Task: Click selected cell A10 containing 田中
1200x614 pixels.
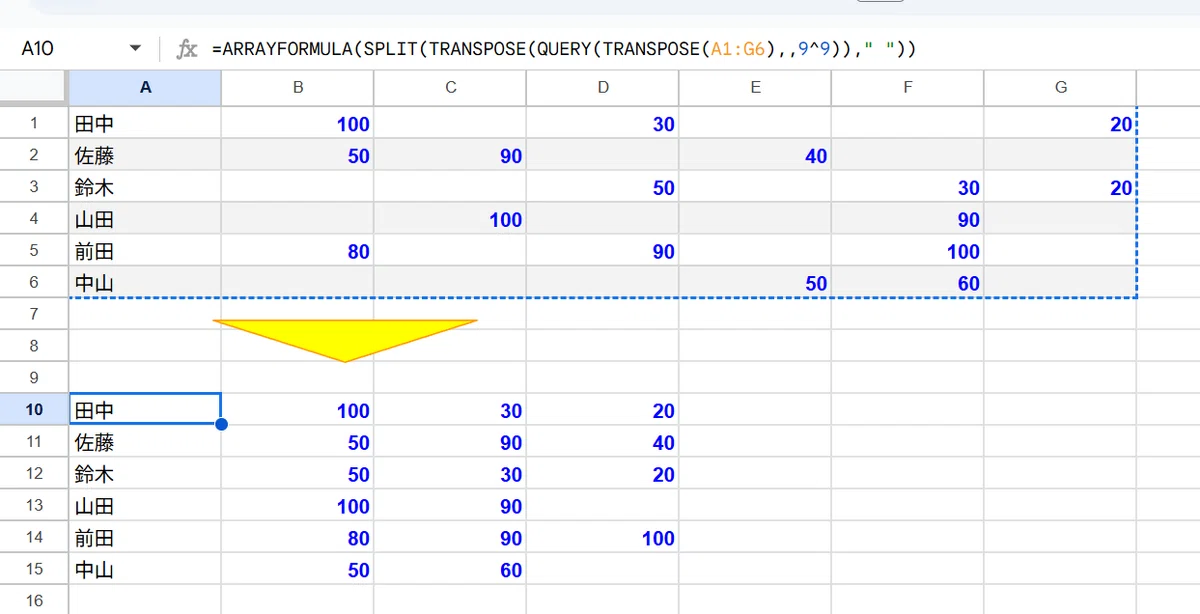Action: tap(145, 410)
